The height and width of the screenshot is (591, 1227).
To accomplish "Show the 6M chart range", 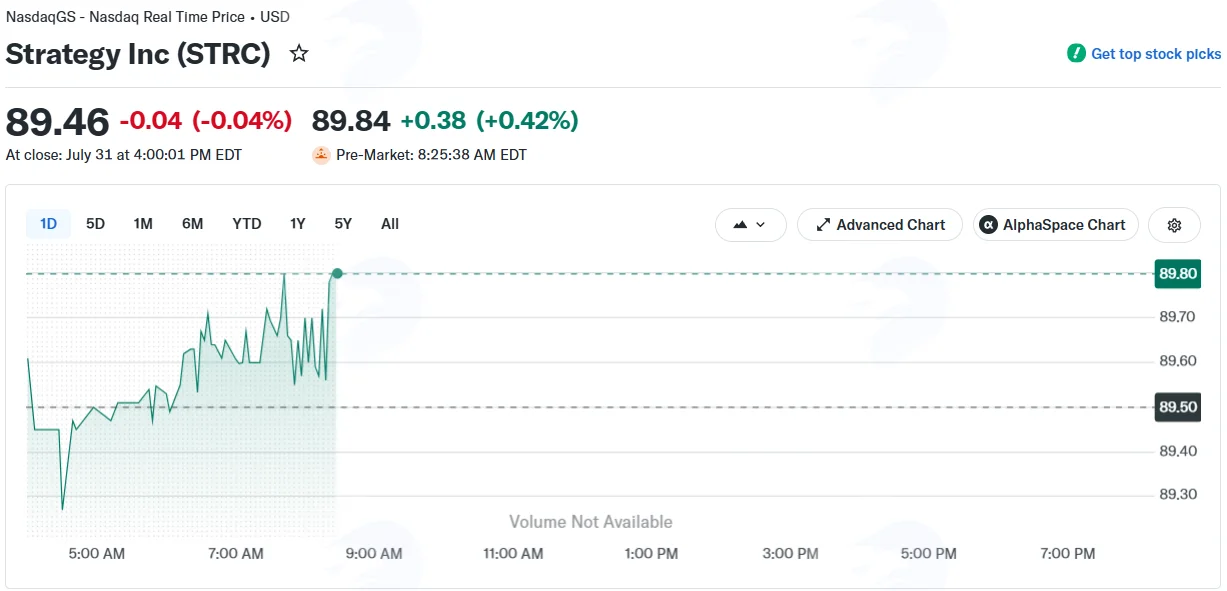I will click(193, 224).
